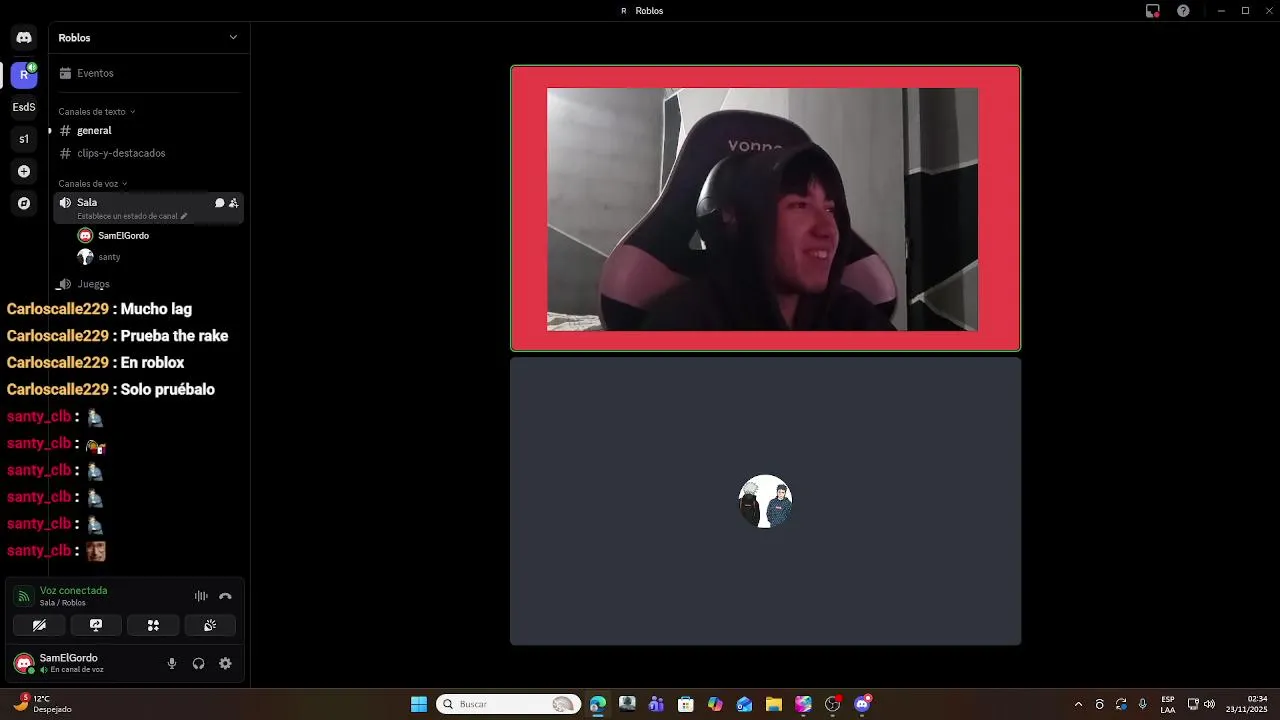Invite people to Sala channel icon
This screenshot has width=1280, height=720.
(x=234, y=203)
